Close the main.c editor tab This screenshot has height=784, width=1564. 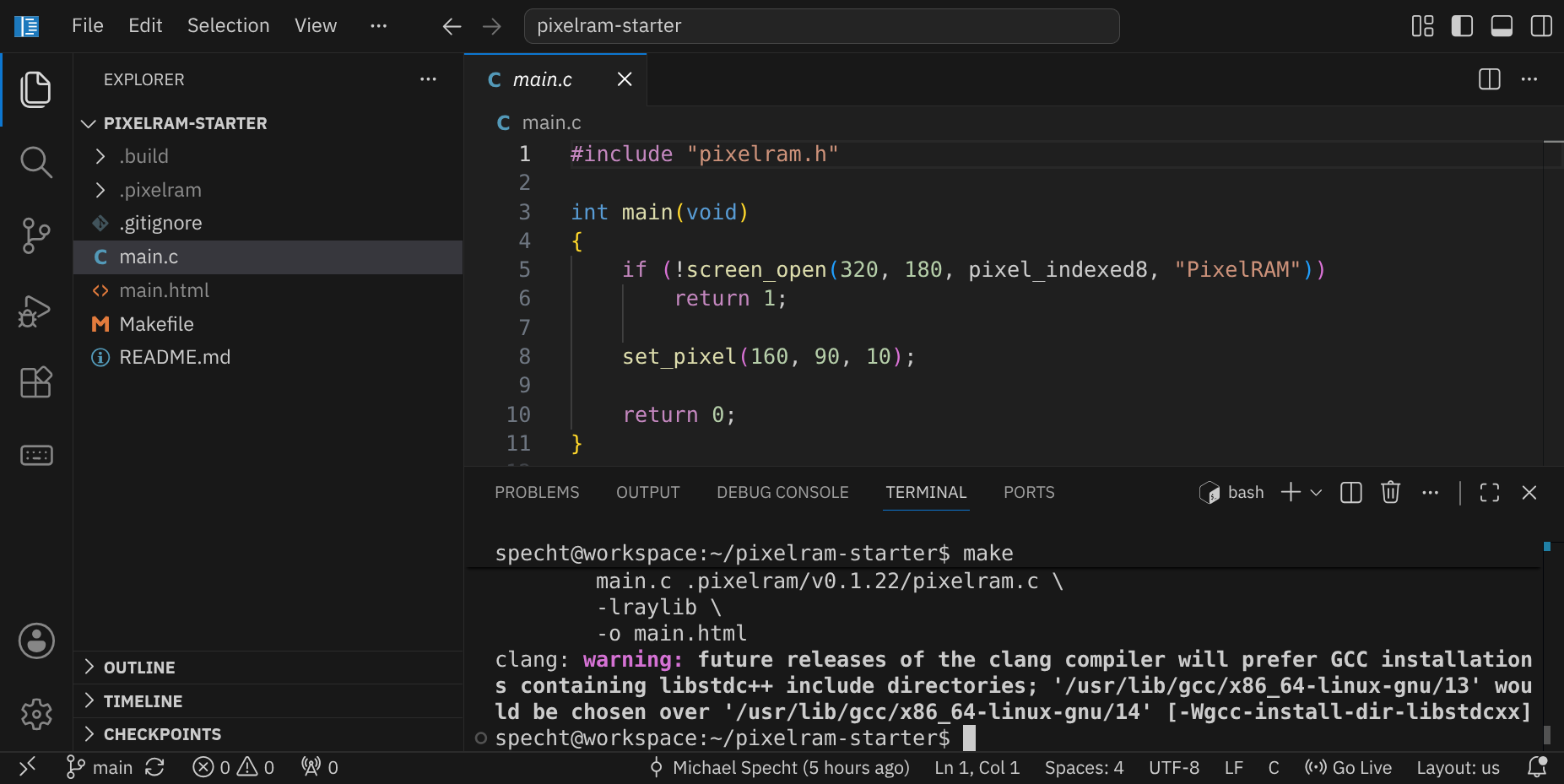tap(625, 79)
